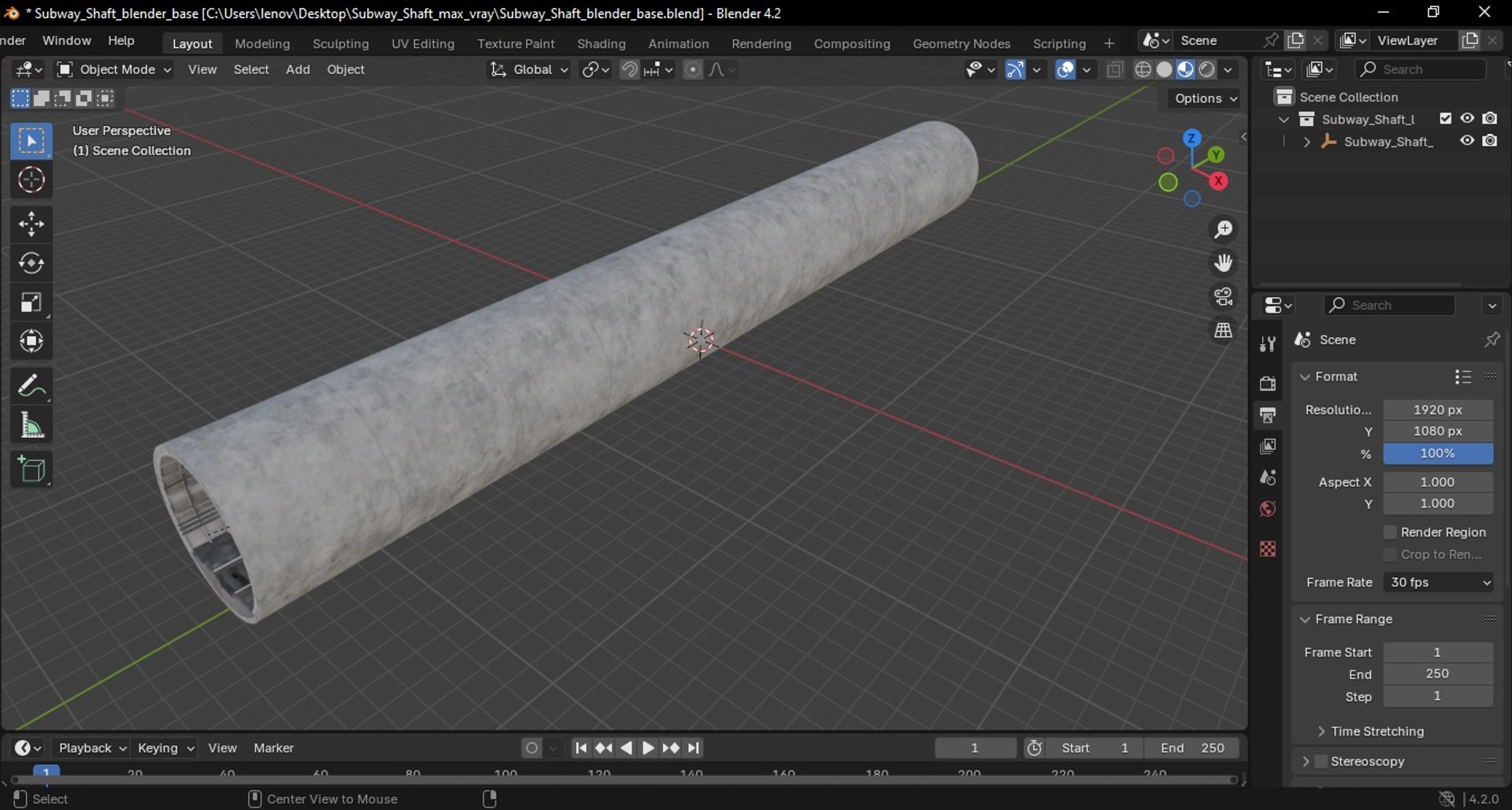Enable the Render Region checkbox
Viewport: 1512px width, 810px height.
1390,533
